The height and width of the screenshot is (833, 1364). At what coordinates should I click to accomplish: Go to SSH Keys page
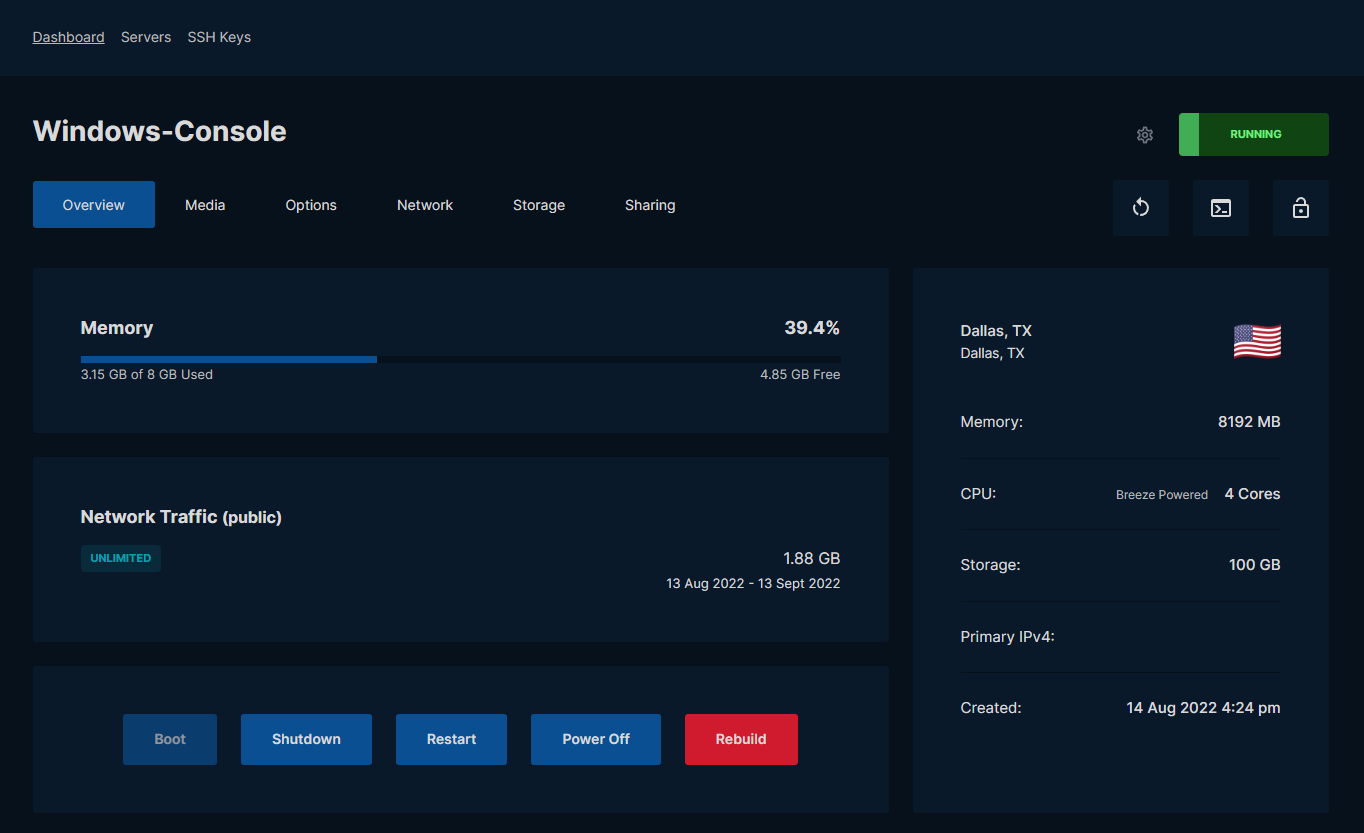coord(219,37)
